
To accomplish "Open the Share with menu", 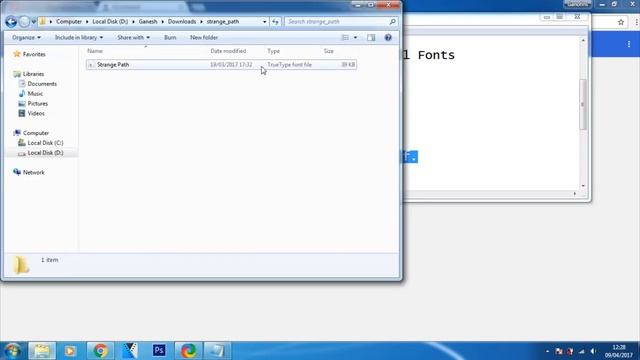I will click(x=133, y=38).
